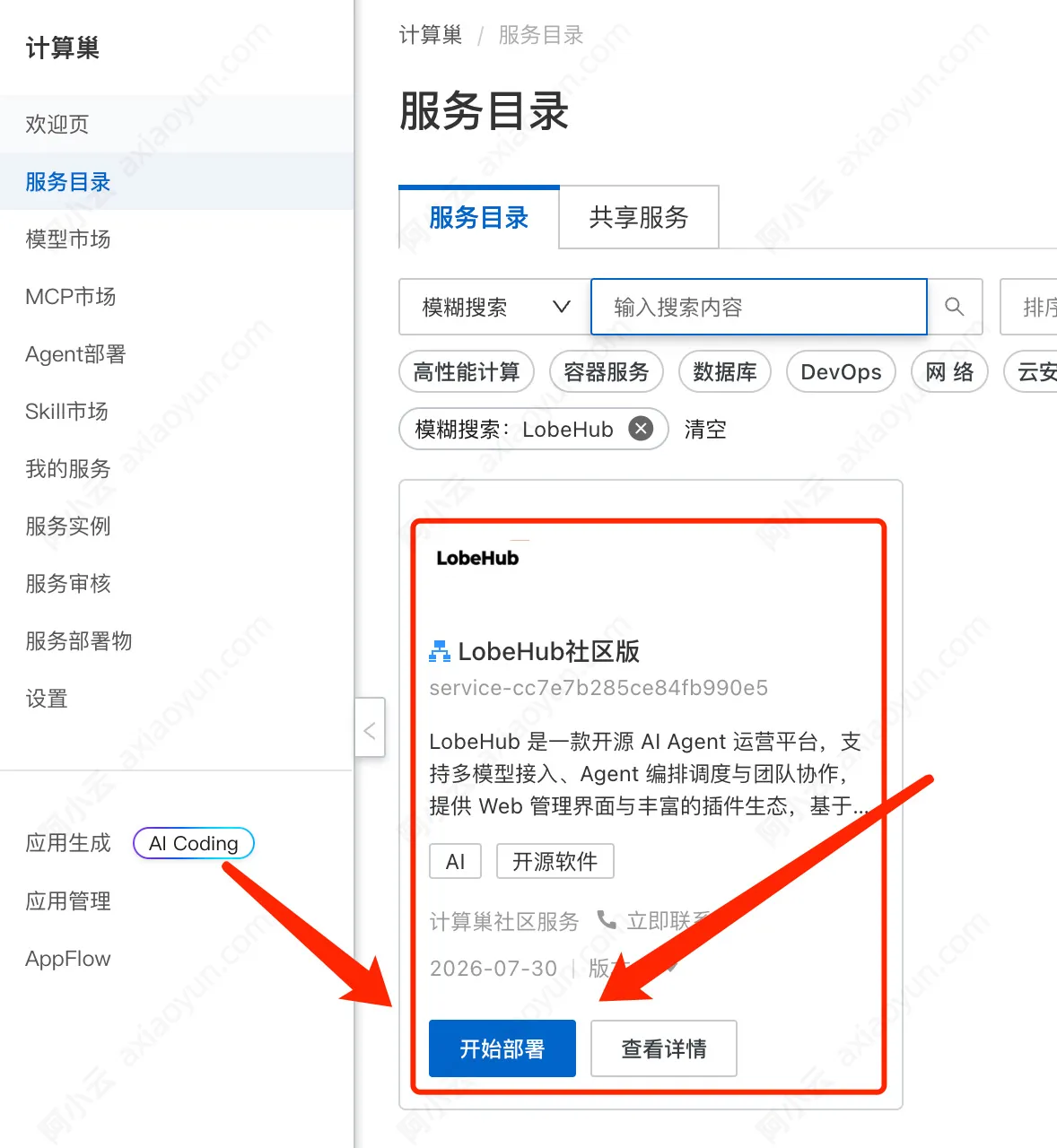
Task: Click the 计算巢 sidebar title
Action: pos(63,48)
